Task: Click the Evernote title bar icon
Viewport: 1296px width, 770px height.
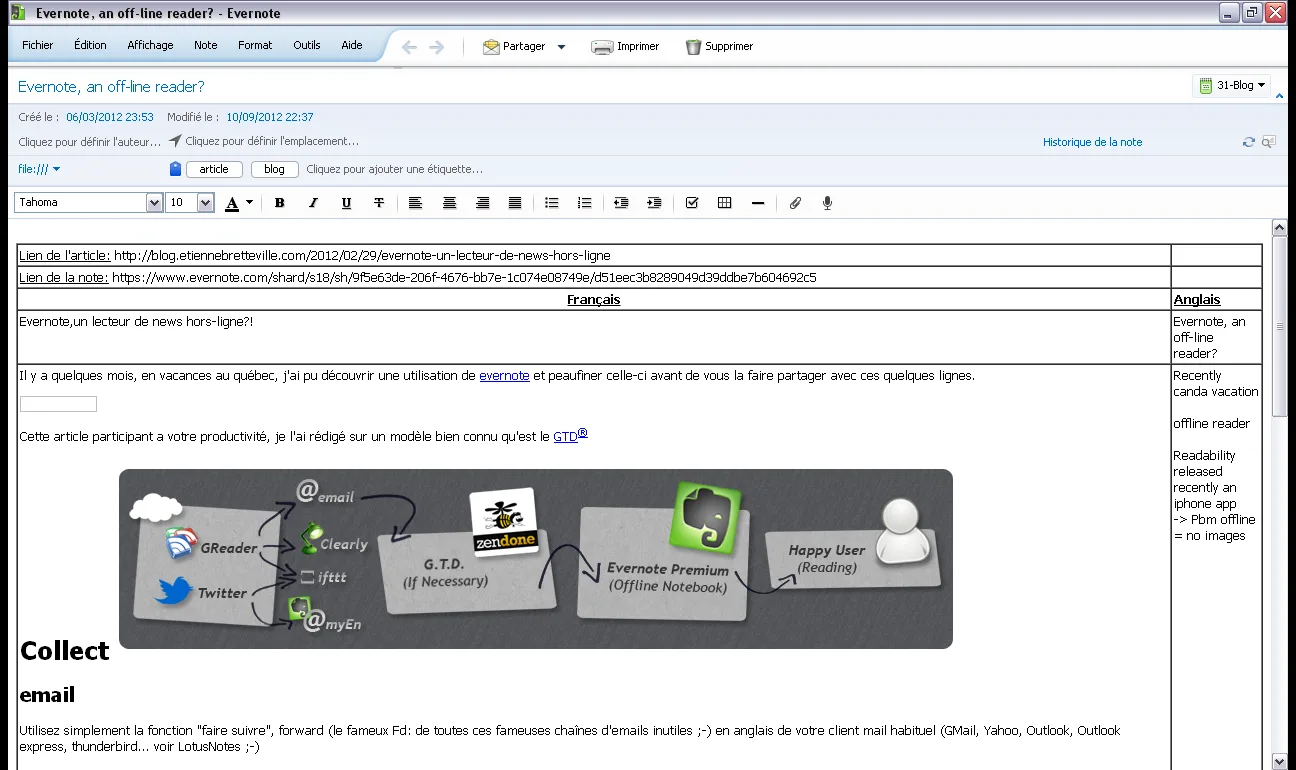Action: (18, 13)
